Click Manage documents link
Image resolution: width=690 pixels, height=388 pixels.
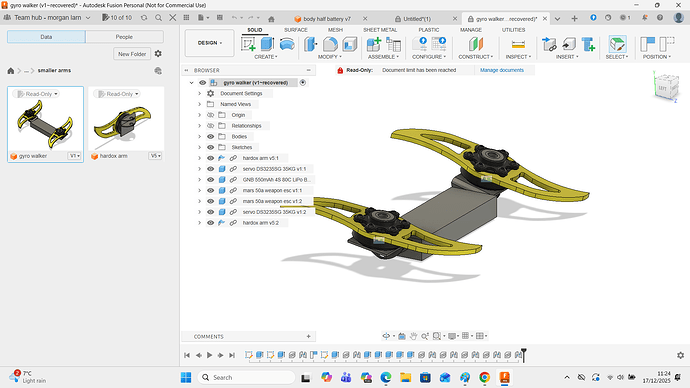(x=502, y=70)
